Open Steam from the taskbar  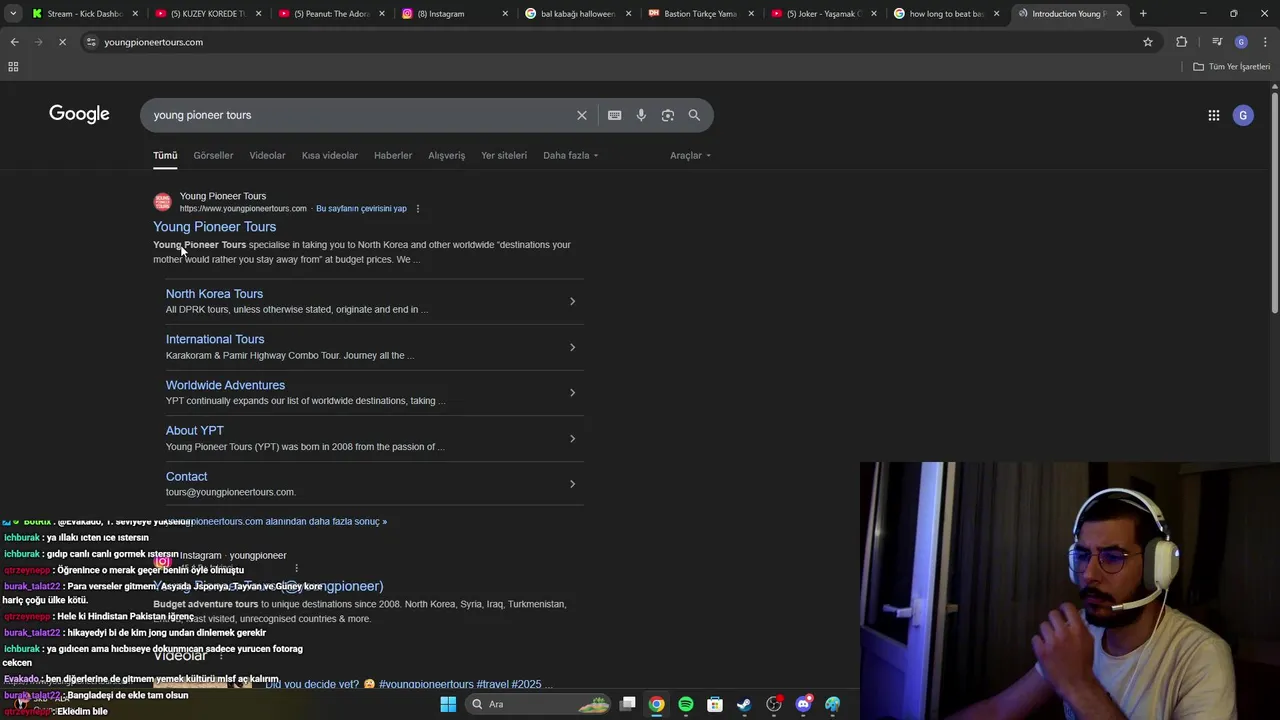point(744,704)
